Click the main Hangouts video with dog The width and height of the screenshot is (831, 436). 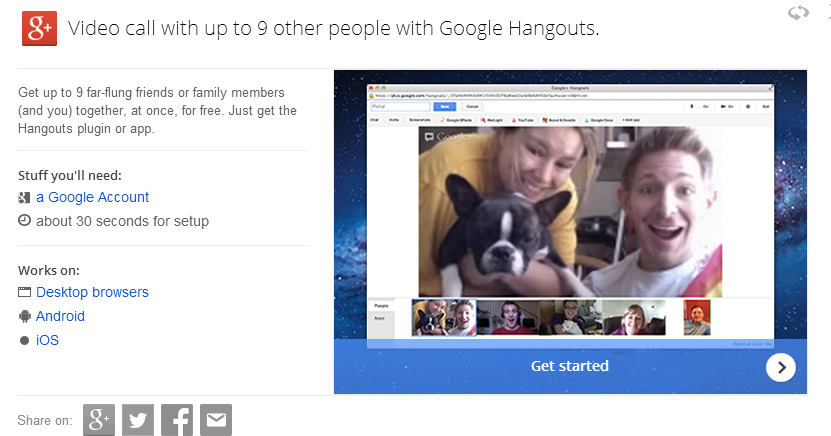570,211
